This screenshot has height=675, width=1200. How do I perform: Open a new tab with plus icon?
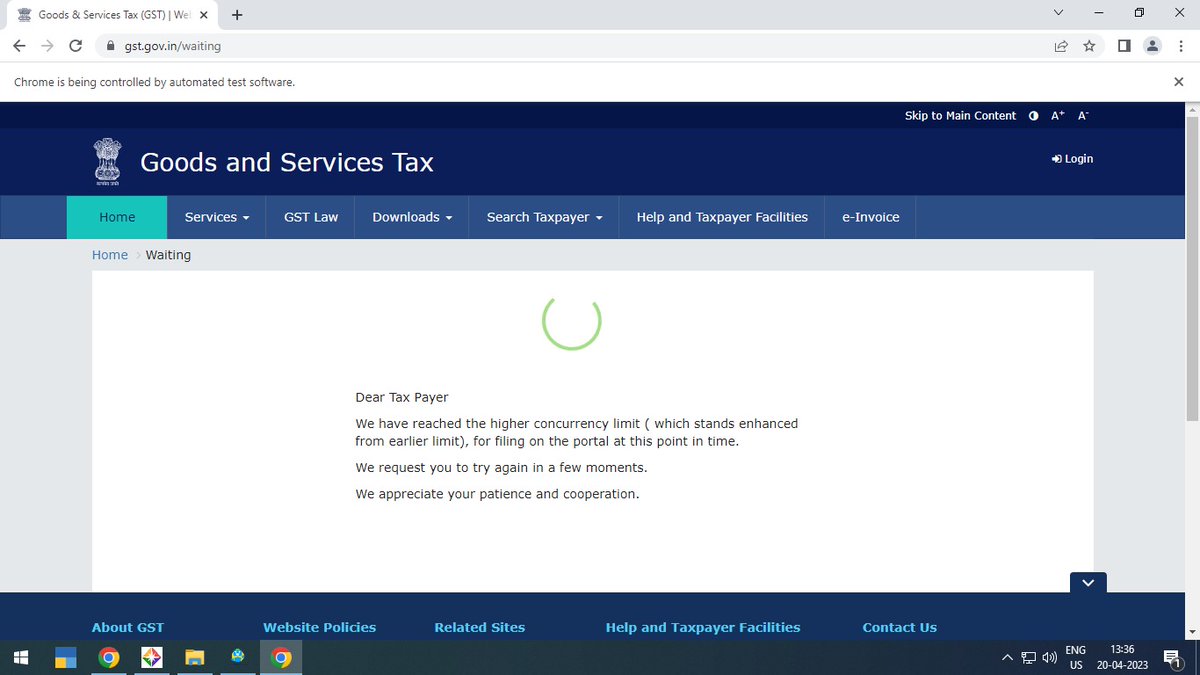click(x=237, y=15)
